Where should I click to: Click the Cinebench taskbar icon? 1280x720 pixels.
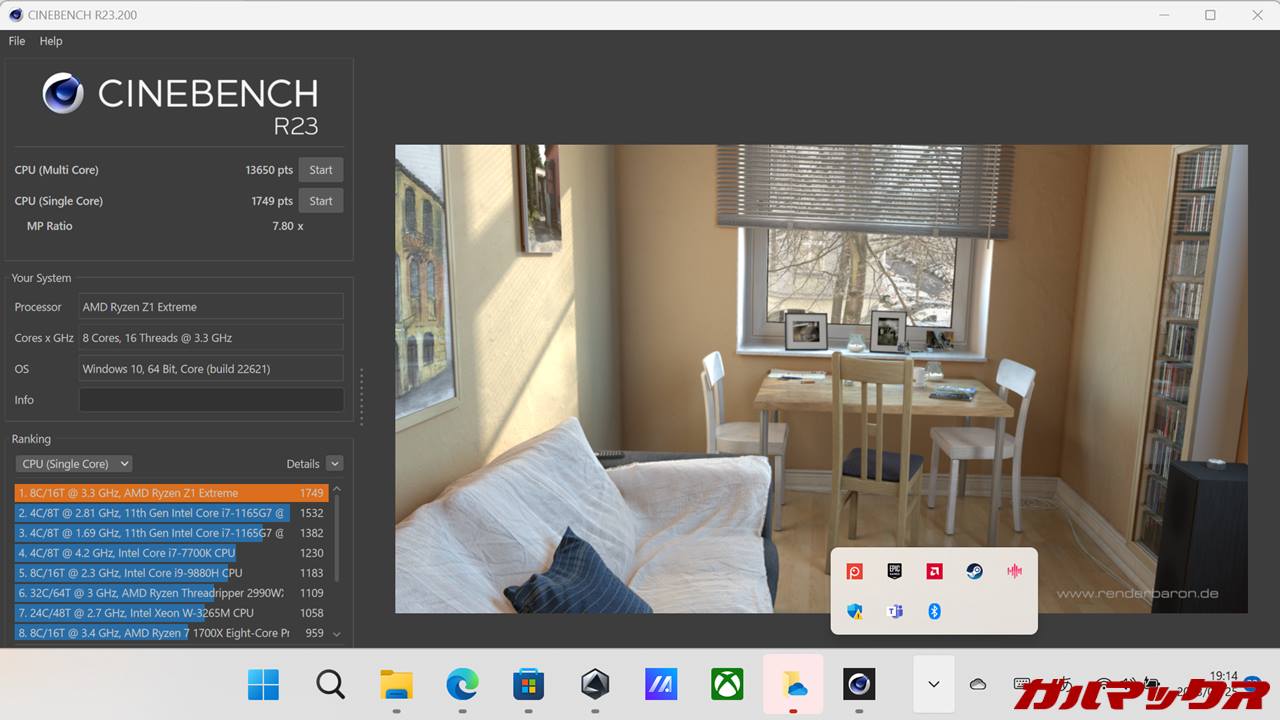pos(859,684)
